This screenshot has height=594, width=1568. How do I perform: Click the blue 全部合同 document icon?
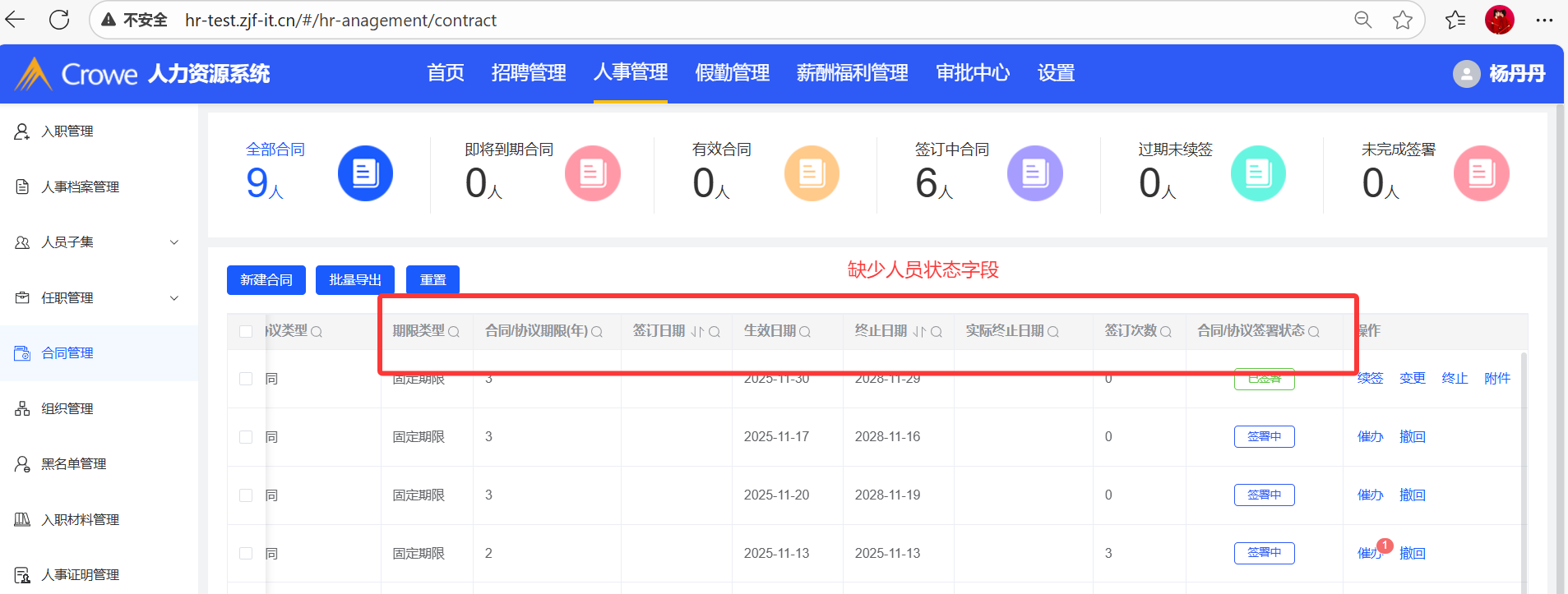[x=365, y=173]
